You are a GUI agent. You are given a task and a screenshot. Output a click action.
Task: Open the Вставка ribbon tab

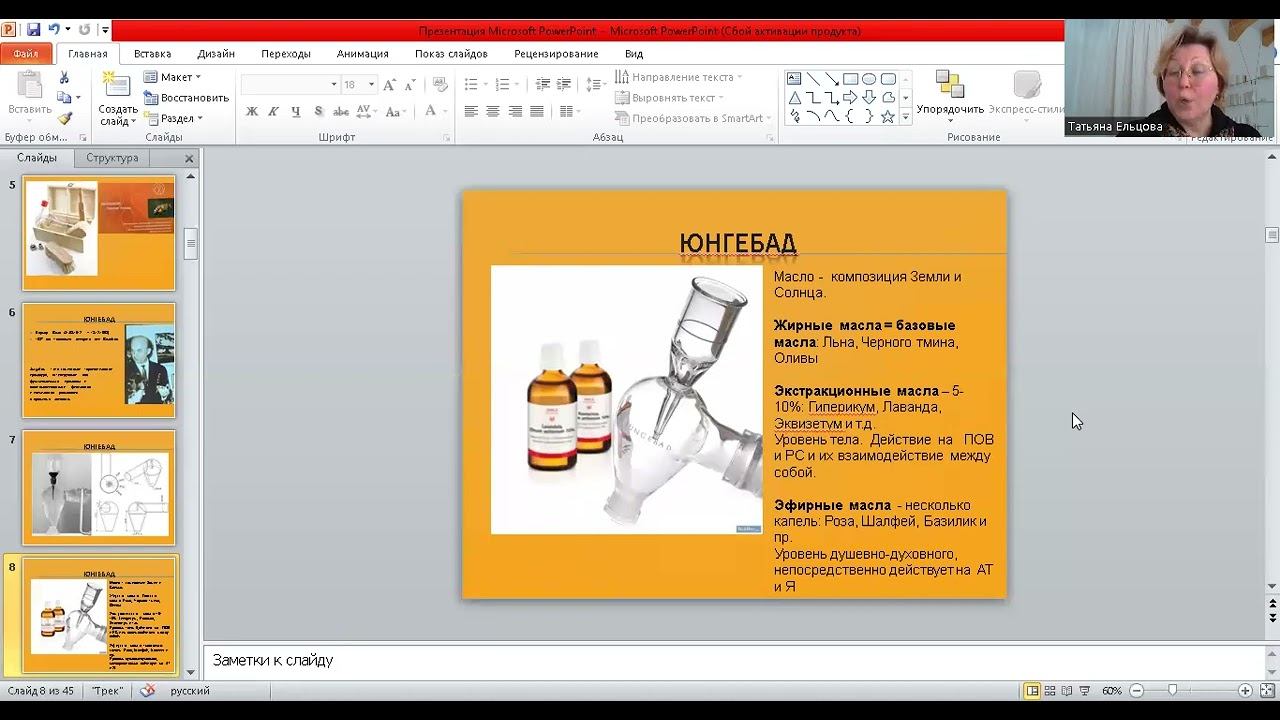click(152, 54)
